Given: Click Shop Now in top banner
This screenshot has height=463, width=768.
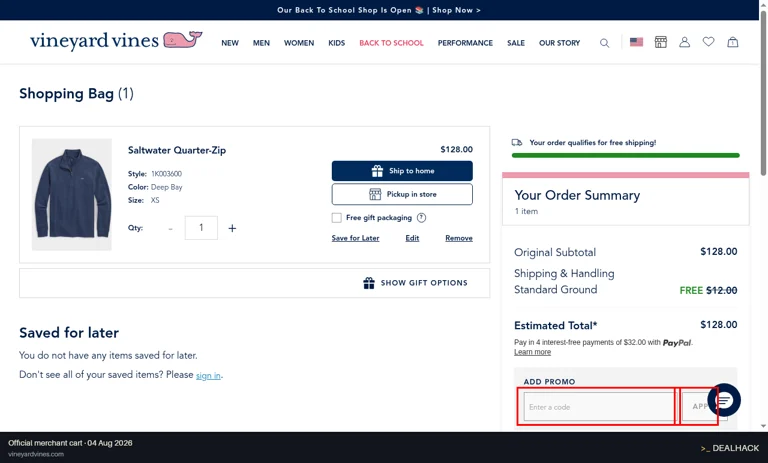Looking at the screenshot, I should tap(456, 10).
